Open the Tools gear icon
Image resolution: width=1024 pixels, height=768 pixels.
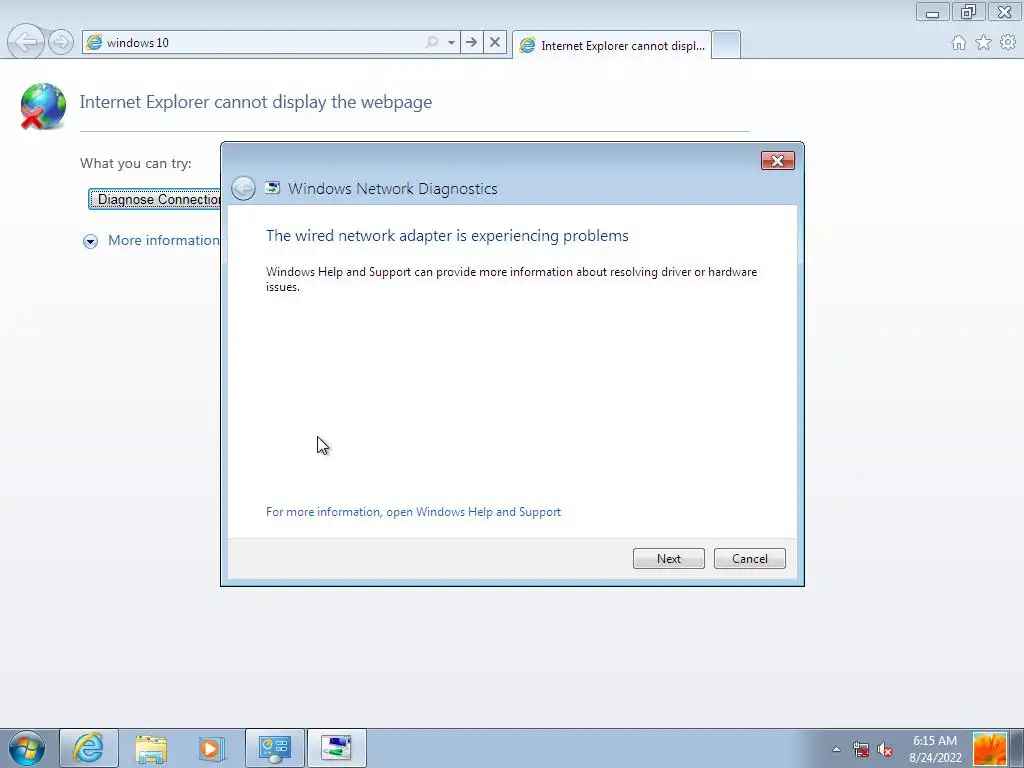coord(1008,42)
